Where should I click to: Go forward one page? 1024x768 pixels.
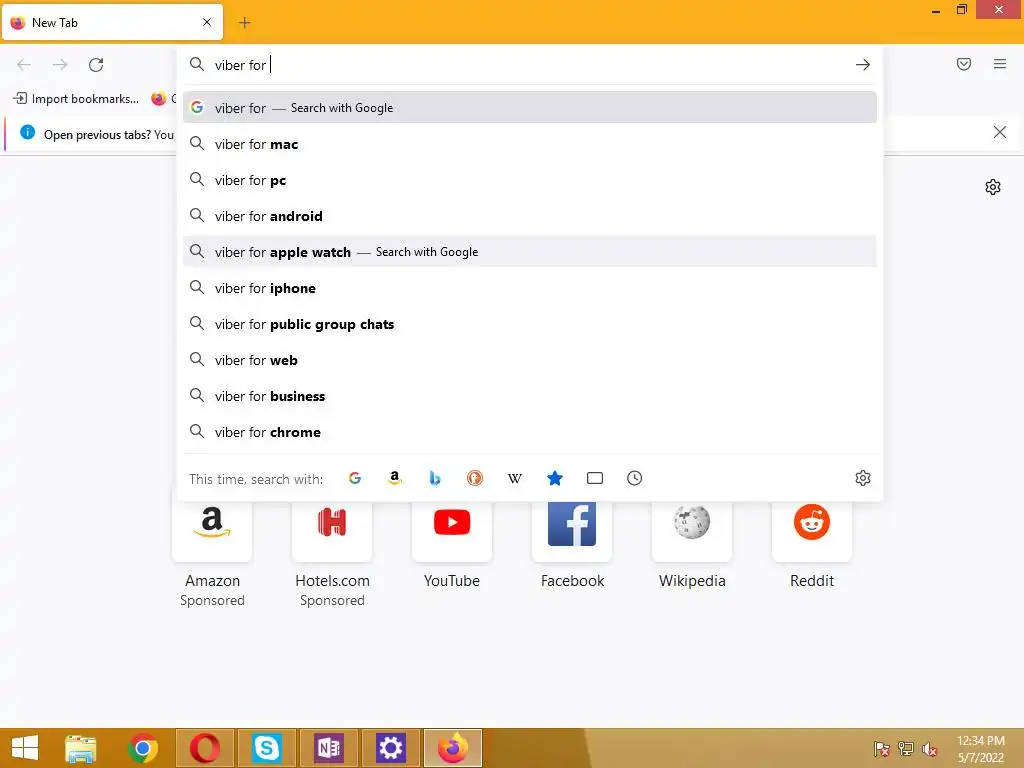(x=60, y=65)
